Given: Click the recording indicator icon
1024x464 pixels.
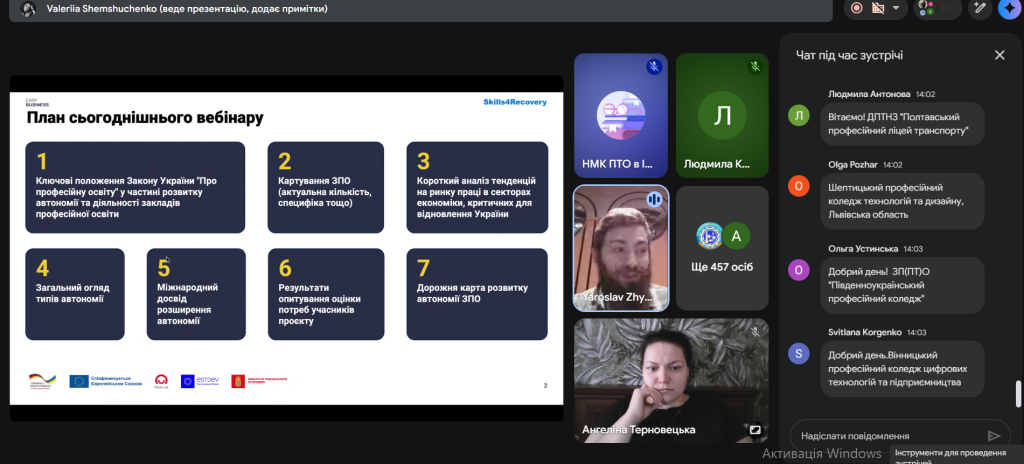Looking at the screenshot, I should click(x=857, y=8).
